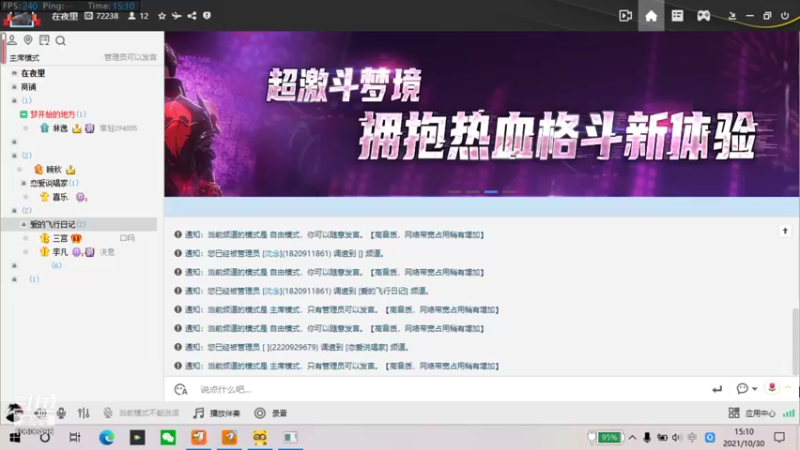Click the online user count 12

(138, 16)
